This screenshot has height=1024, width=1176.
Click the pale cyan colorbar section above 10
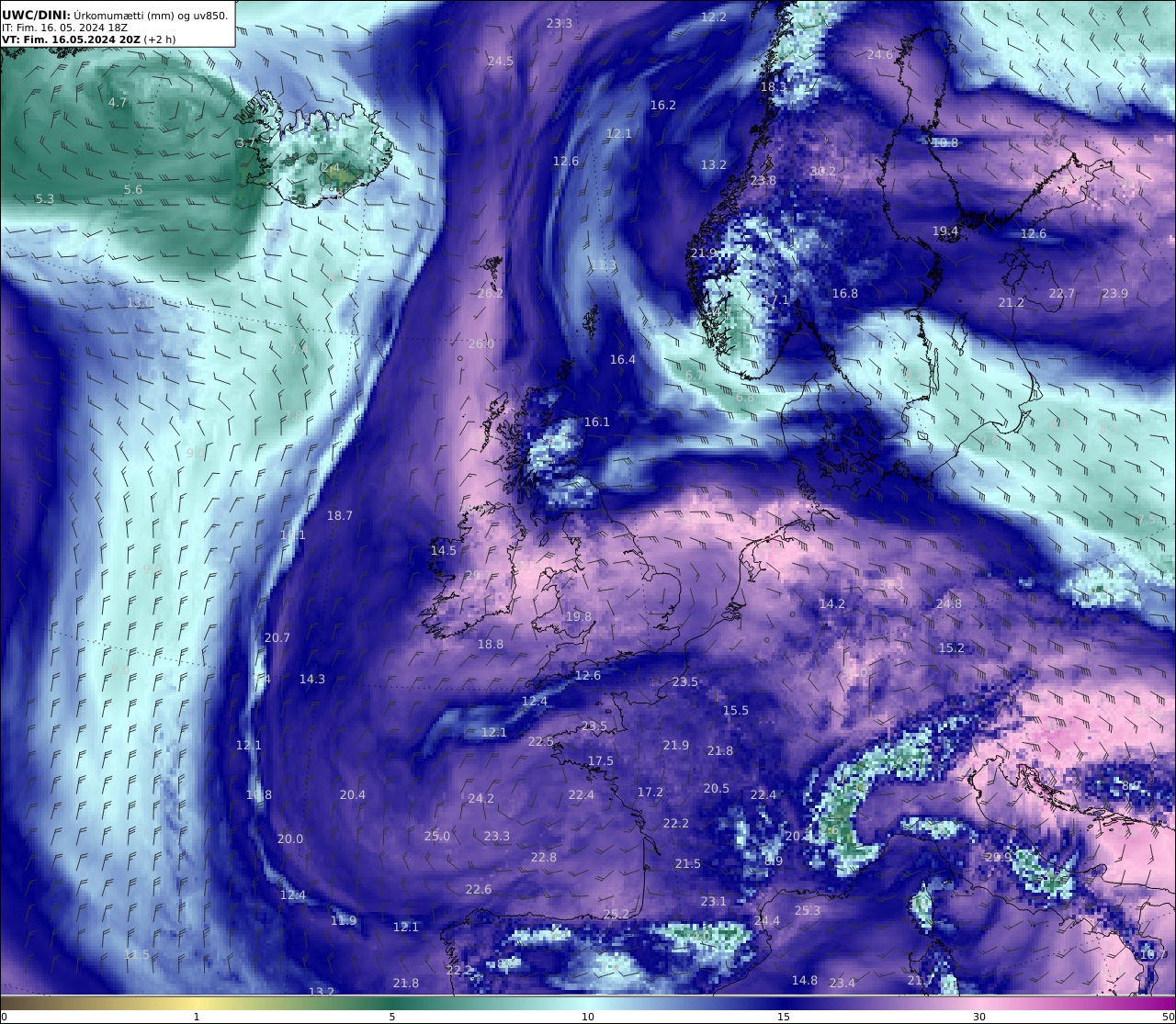click(588, 1002)
